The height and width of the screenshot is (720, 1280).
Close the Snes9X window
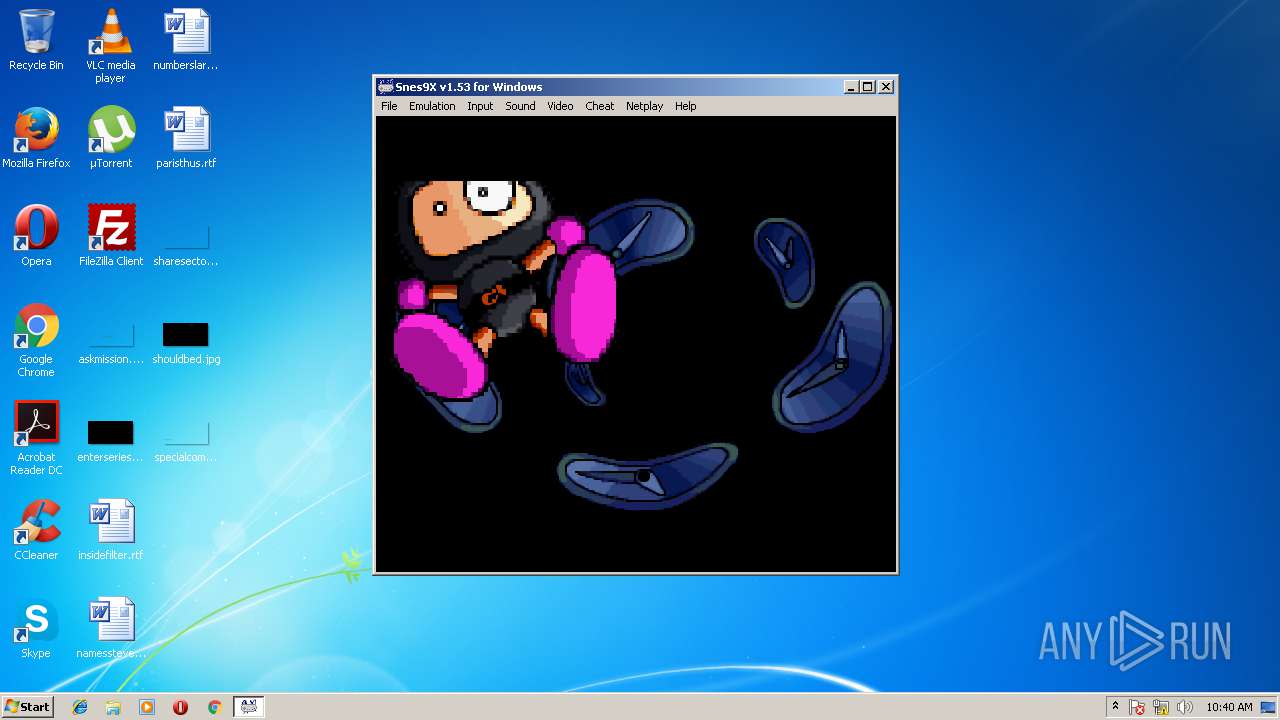(885, 87)
